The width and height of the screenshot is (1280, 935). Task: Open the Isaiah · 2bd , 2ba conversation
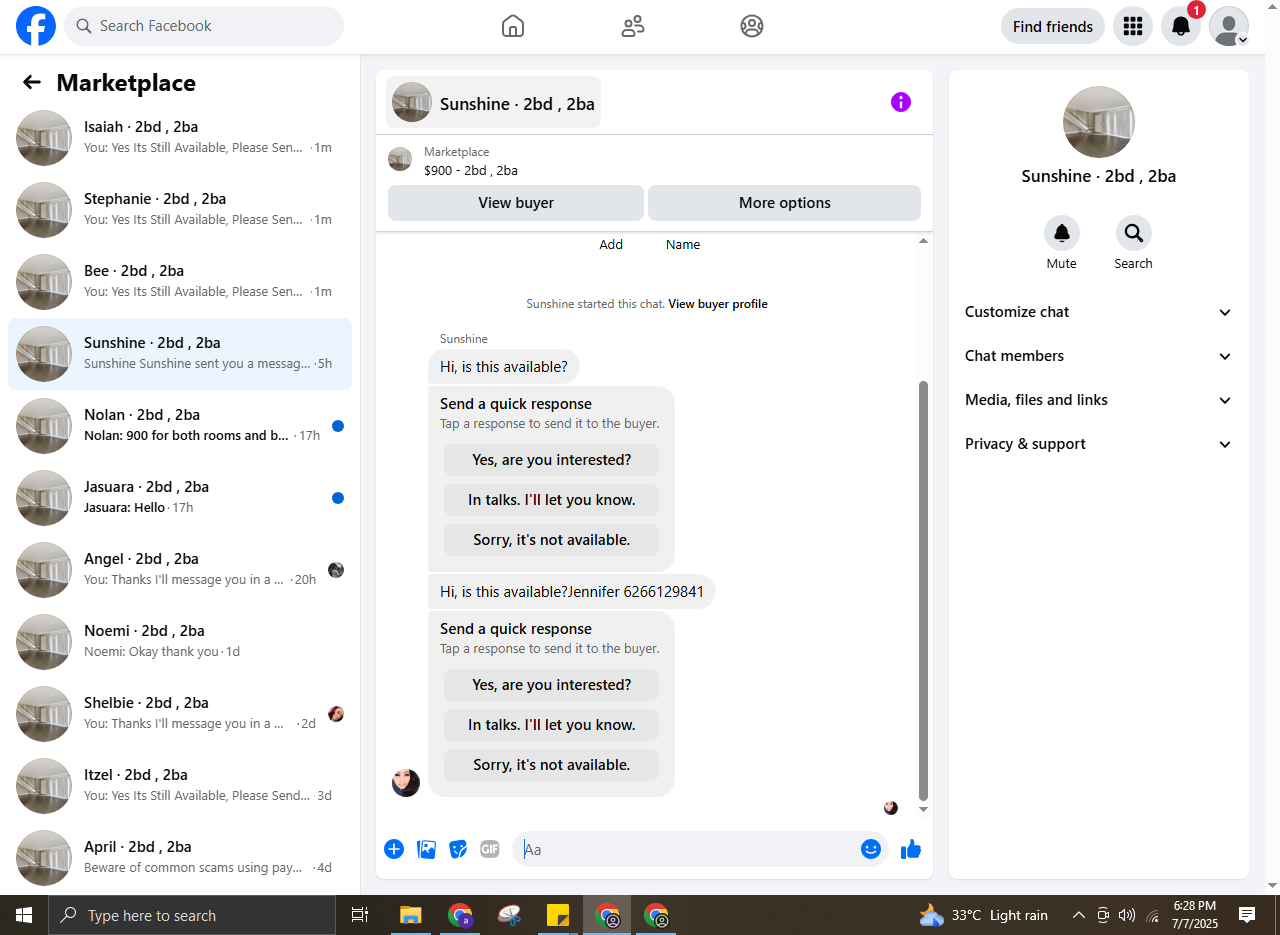point(180,138)
